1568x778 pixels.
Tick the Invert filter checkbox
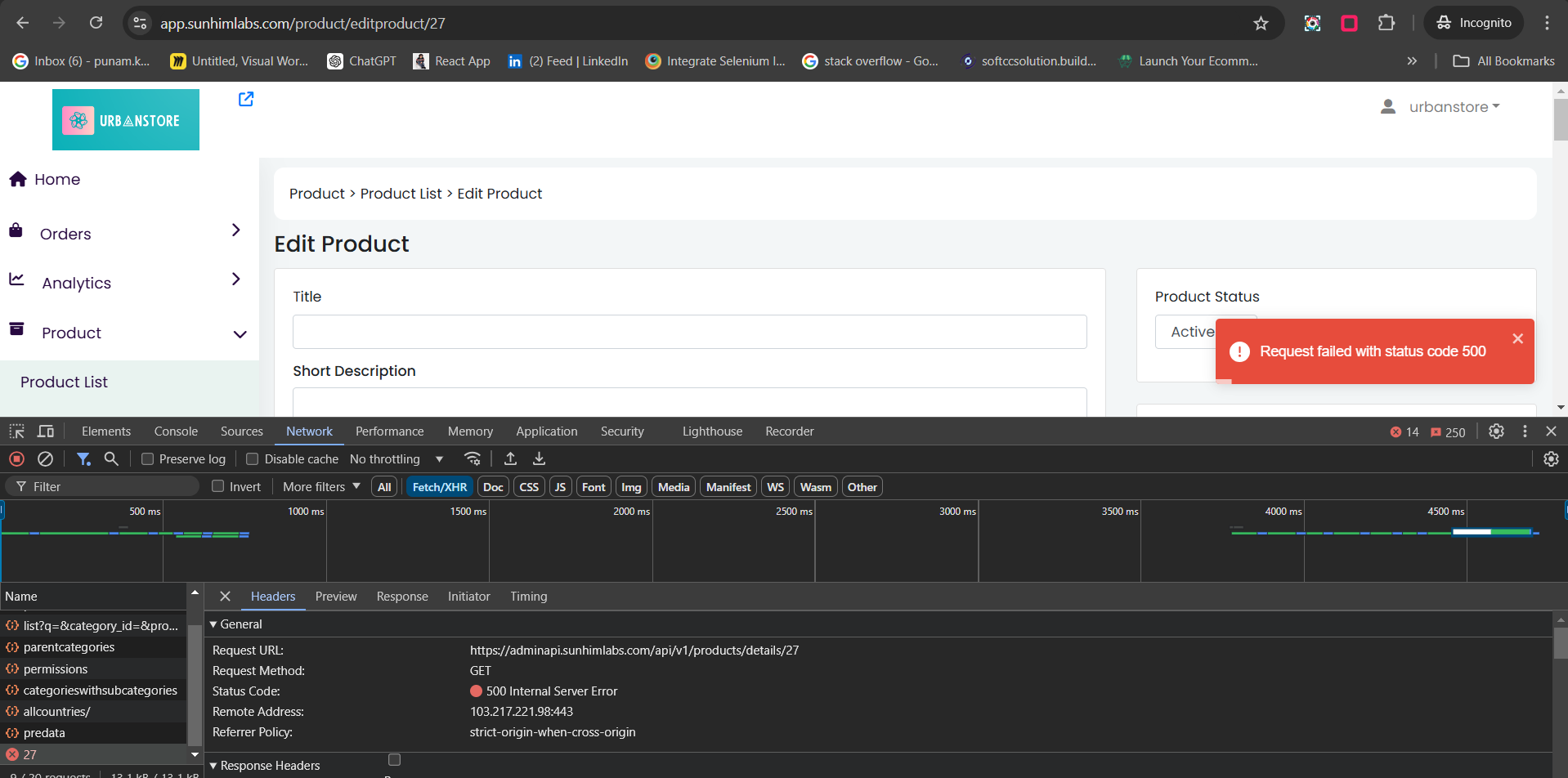point(218,486)
